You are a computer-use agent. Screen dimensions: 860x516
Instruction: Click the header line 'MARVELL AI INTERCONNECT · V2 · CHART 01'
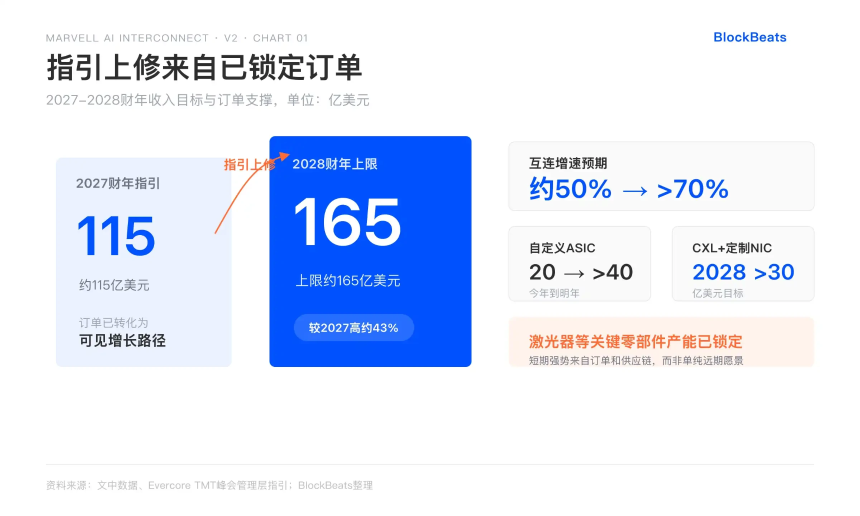177,38
